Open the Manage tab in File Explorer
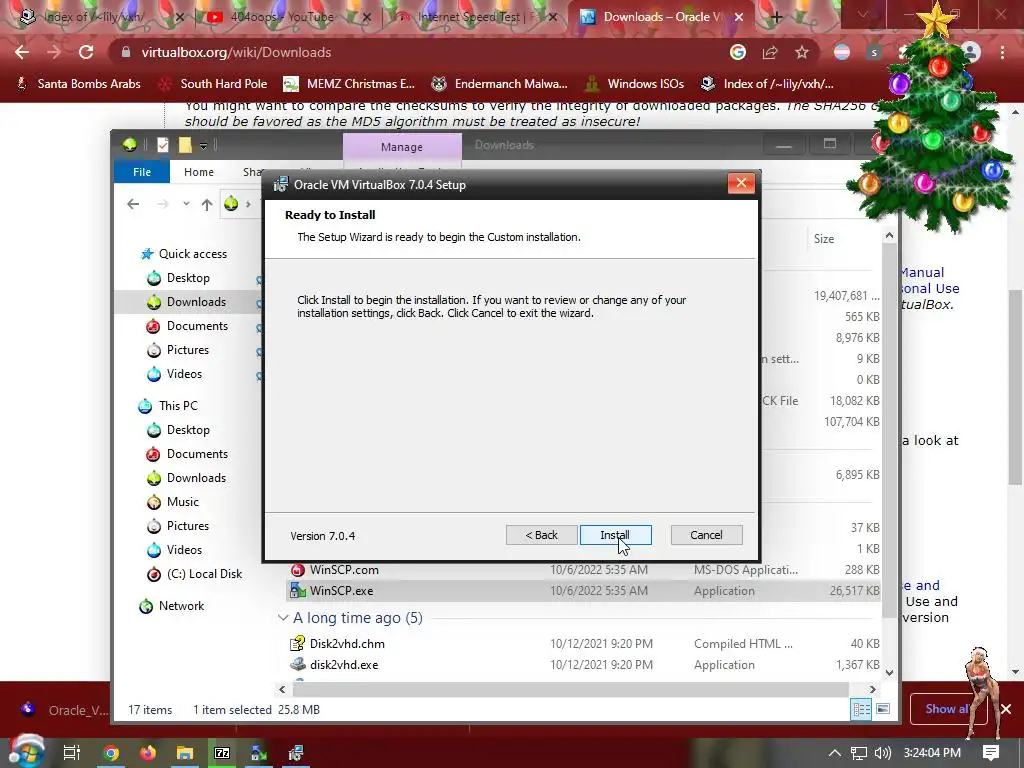Viewport: 1024px width, 768px height. [x=402, y=147]
